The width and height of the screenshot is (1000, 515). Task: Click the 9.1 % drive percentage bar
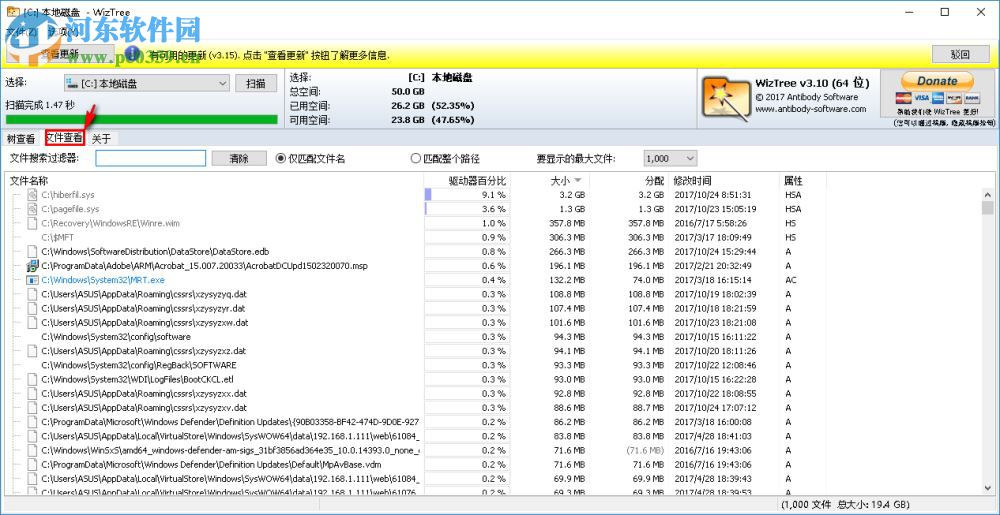(x=467, y=195)
